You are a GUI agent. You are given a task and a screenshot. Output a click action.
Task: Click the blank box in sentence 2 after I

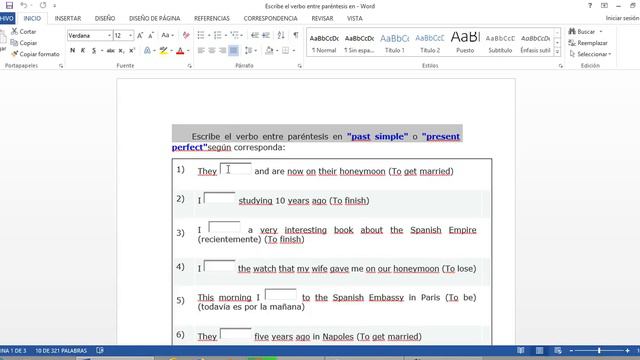(x=220, y=198)
